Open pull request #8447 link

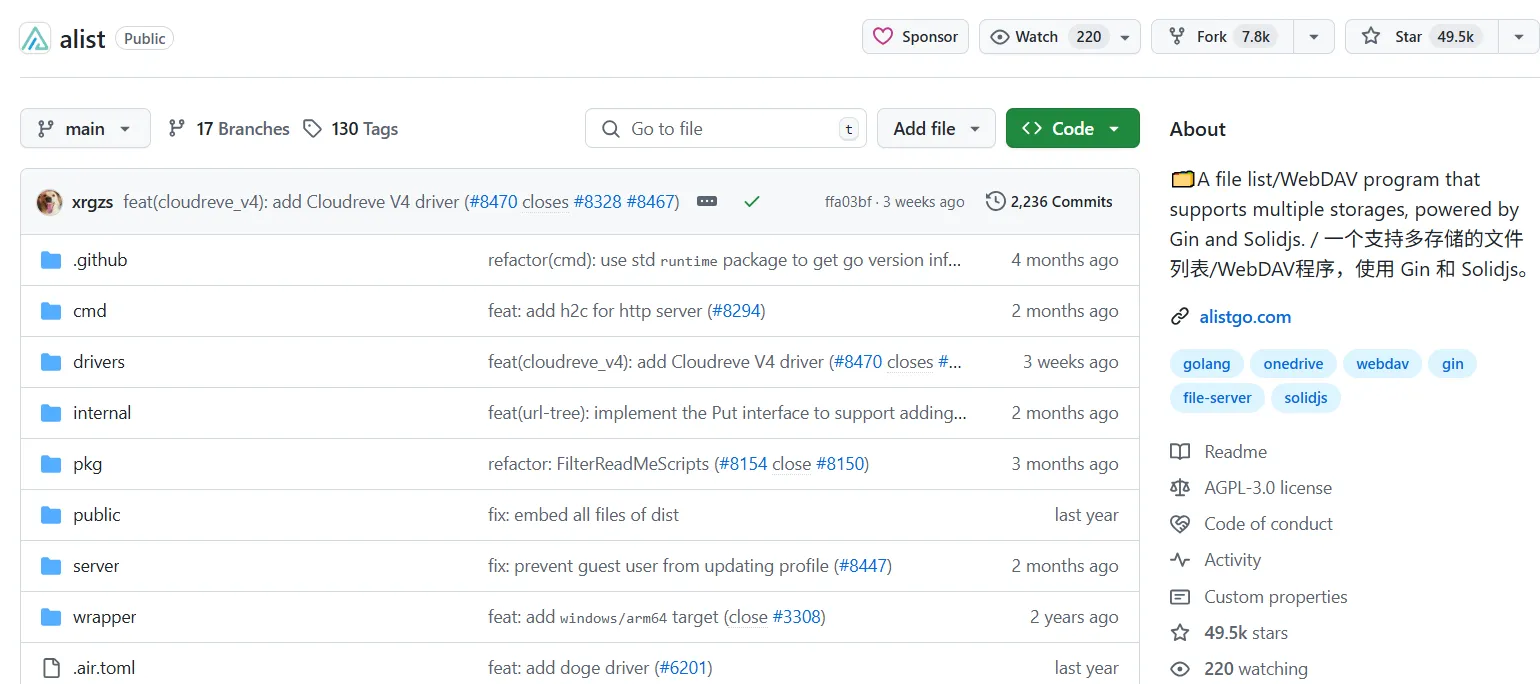[x=863, y=566]
